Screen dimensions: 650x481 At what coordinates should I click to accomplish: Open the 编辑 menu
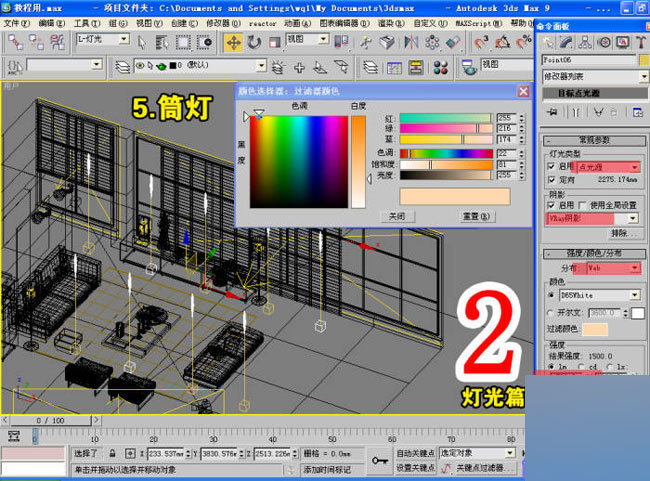(52, 23)
